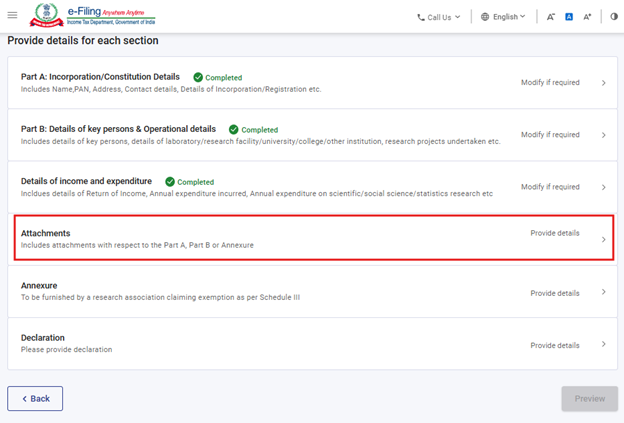The image size is (624, 423).
Task: Increase font size with A+ icon
Action: tap(587, 17)
